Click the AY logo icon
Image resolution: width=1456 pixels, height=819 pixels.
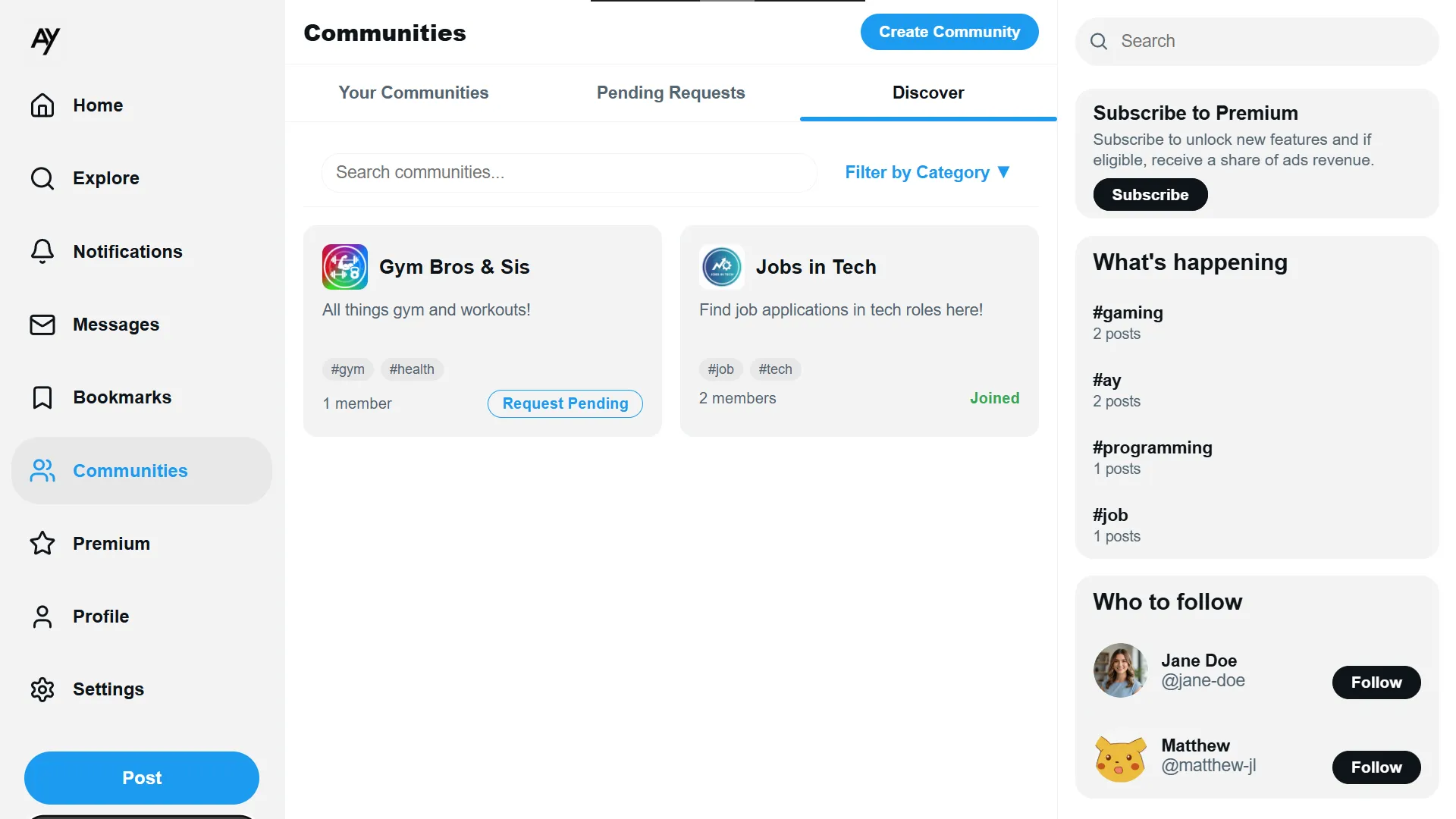45,40
